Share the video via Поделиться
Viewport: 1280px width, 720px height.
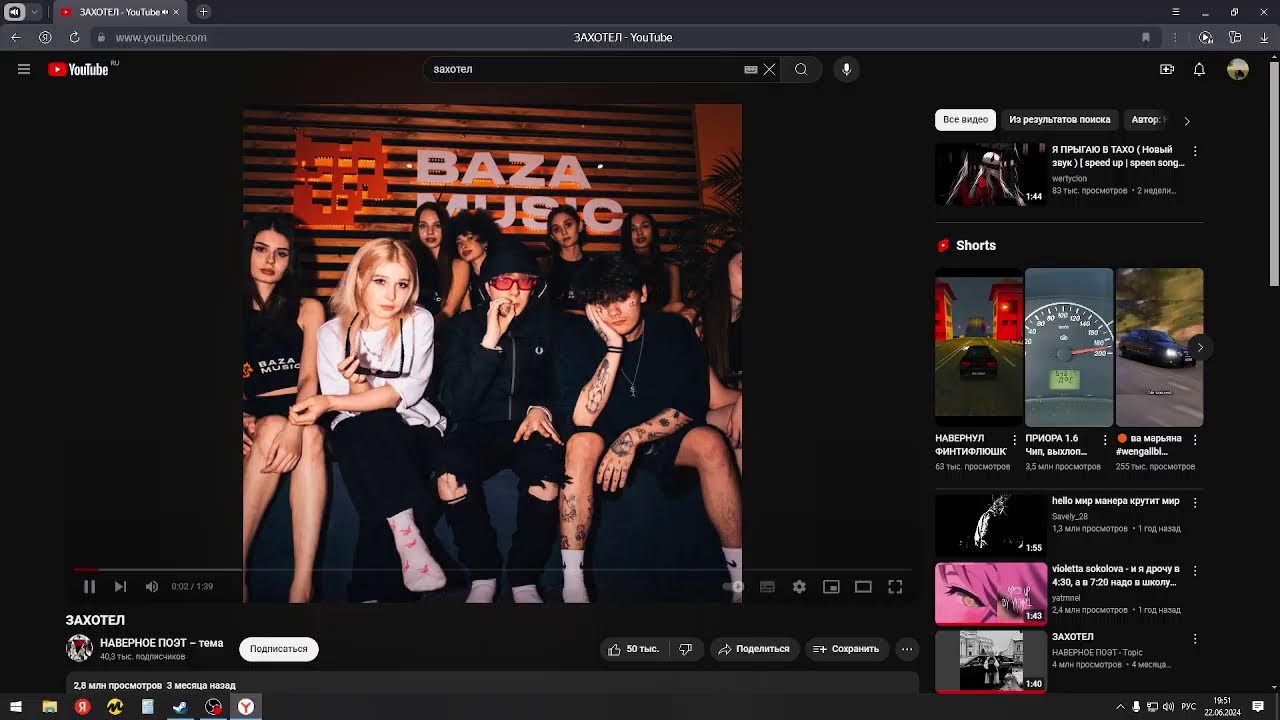pos(754,649)
